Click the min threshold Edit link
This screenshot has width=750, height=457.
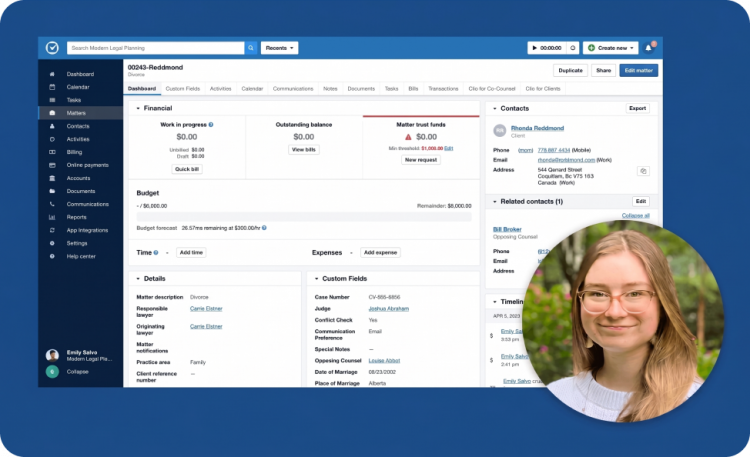tap(449, 148)
